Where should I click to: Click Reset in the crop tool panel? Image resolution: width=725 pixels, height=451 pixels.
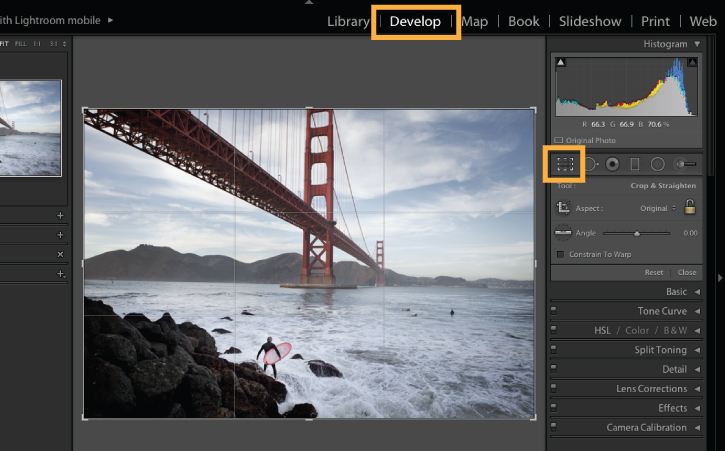tap(654, 272)
